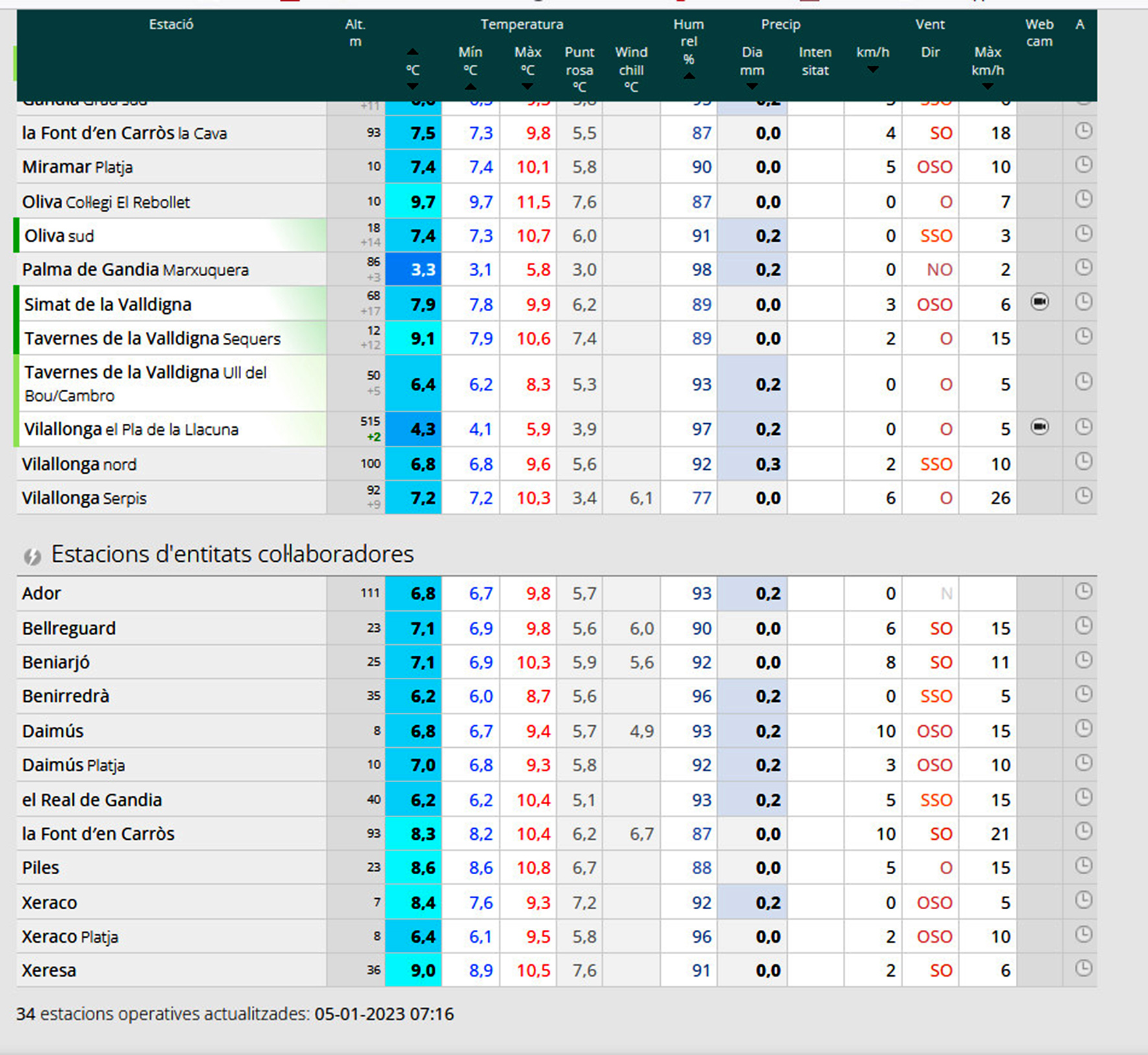This screenshot has height=1055, width=1148.
Task: Sort by maximum temperature arrow
Action: click(x=528, y=86)
